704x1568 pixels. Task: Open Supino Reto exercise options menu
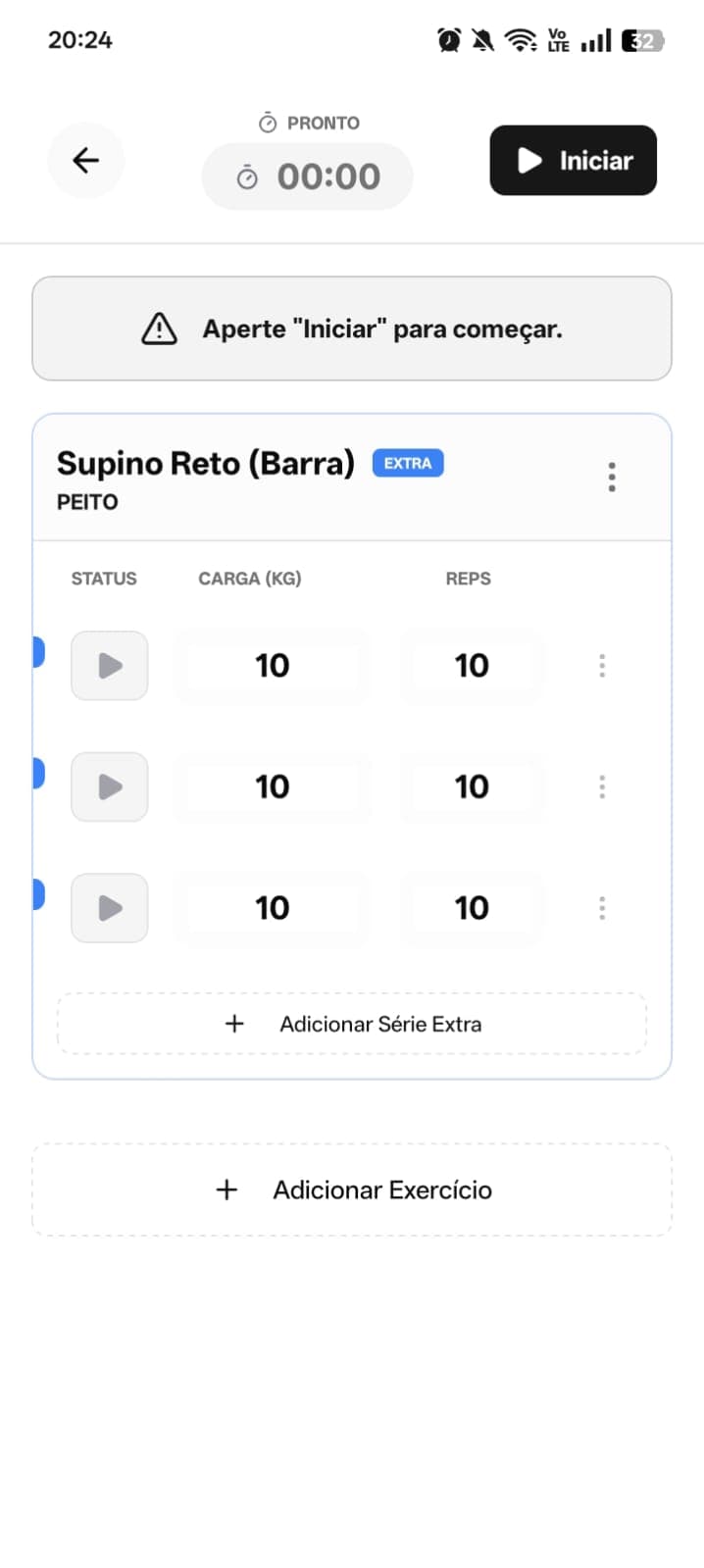(612, 477)
